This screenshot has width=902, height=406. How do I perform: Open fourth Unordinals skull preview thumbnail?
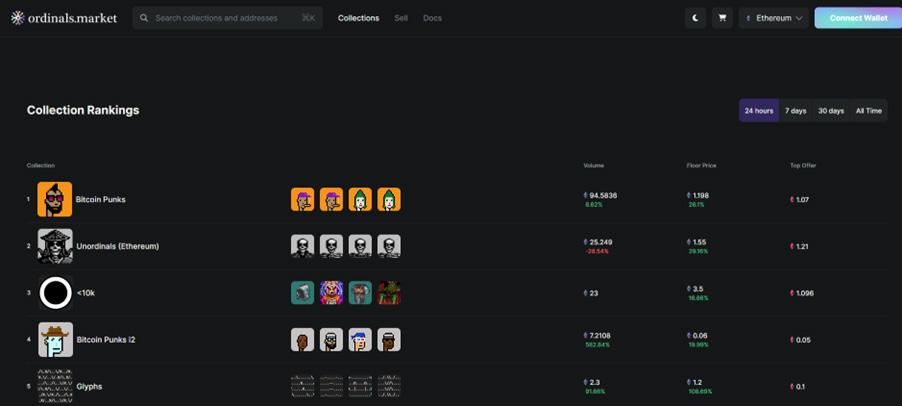[389, 246]
